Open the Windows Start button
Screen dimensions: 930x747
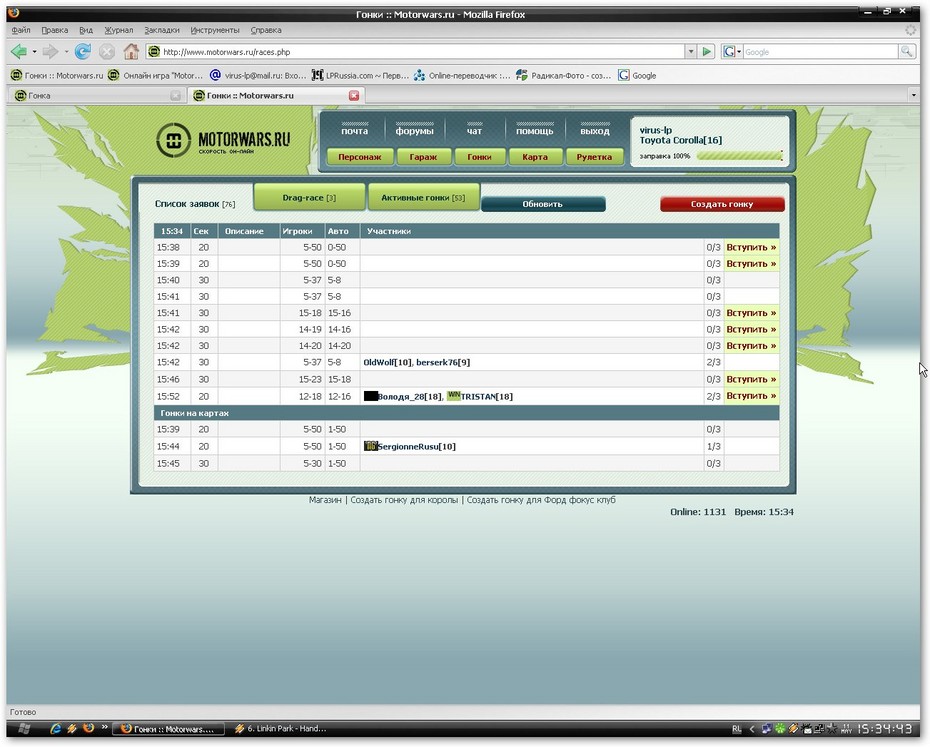click(25, 729)
